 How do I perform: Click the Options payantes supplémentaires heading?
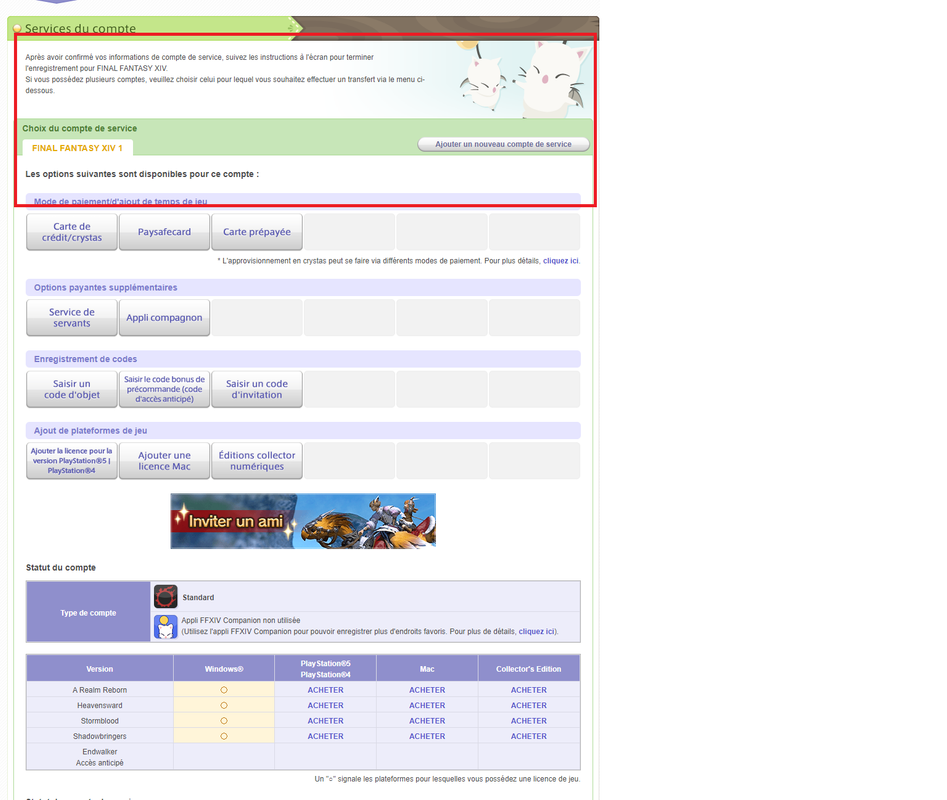[x=106, y=287]
